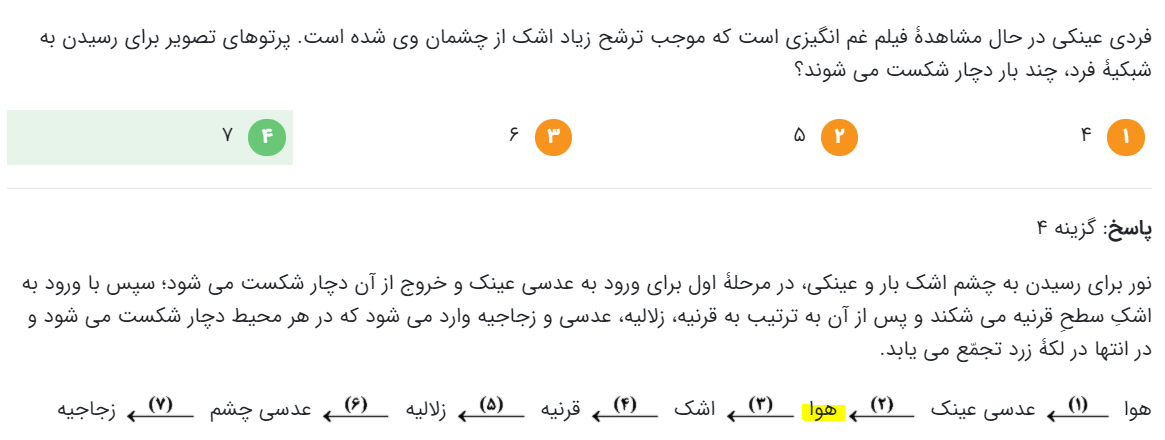Viewport: 1165px width, 440px height.
Task: Select orange option 1 circle
Action: [1126, 137]
